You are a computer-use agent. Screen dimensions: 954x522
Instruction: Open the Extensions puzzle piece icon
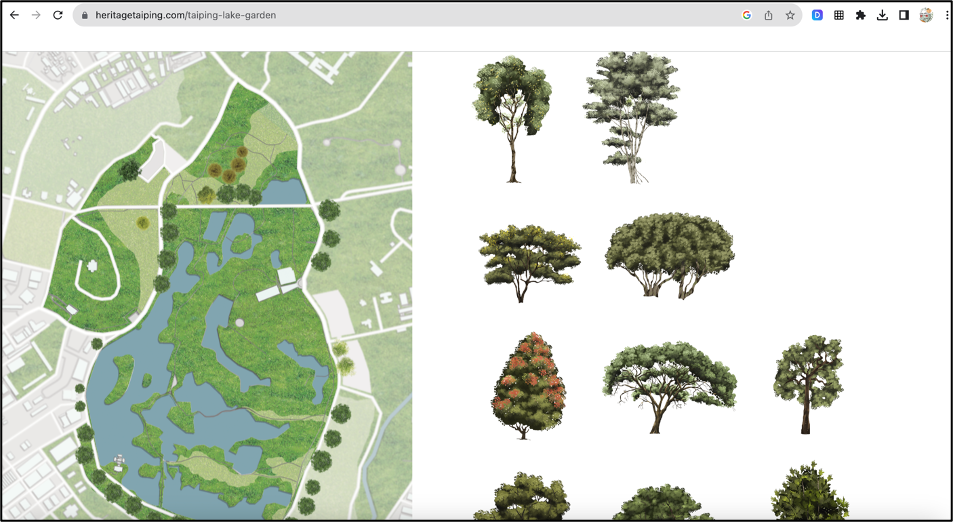(x=860, y=16)
